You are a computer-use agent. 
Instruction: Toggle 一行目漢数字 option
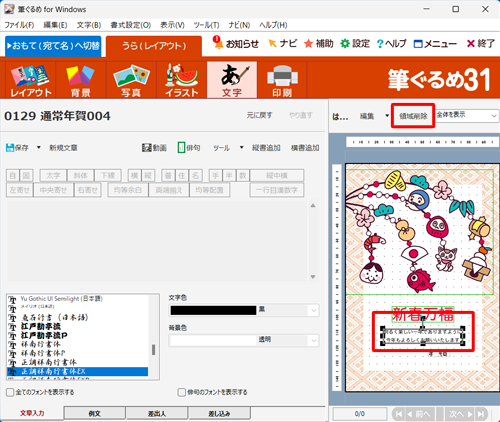tap(277, 190)
